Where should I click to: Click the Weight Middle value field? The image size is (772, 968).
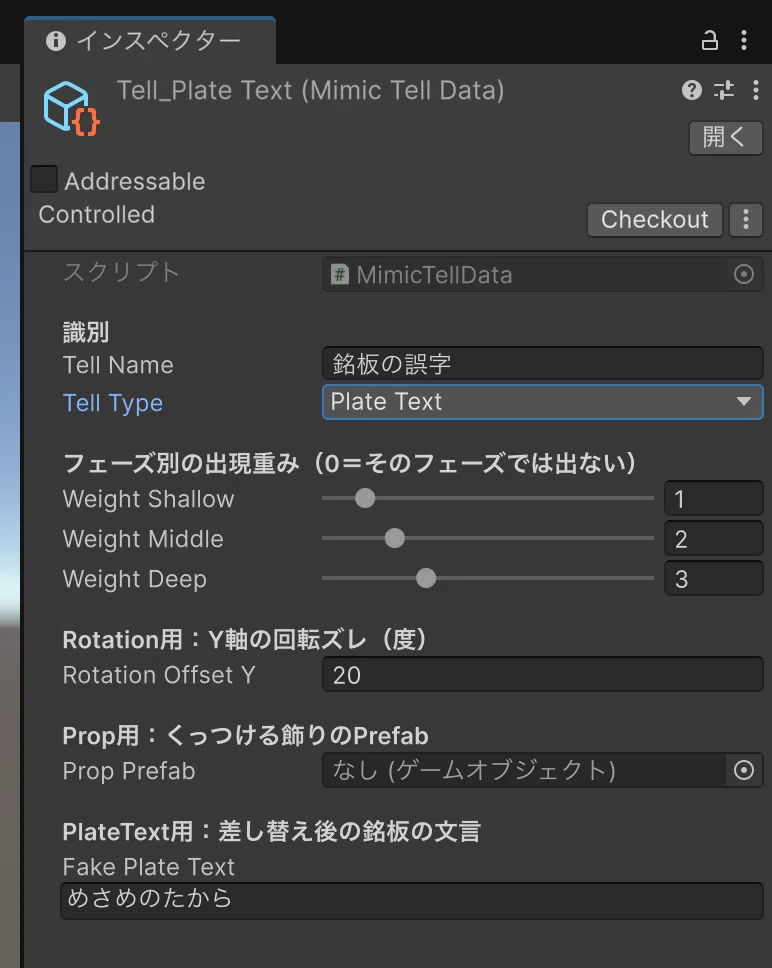coord(713,538)
